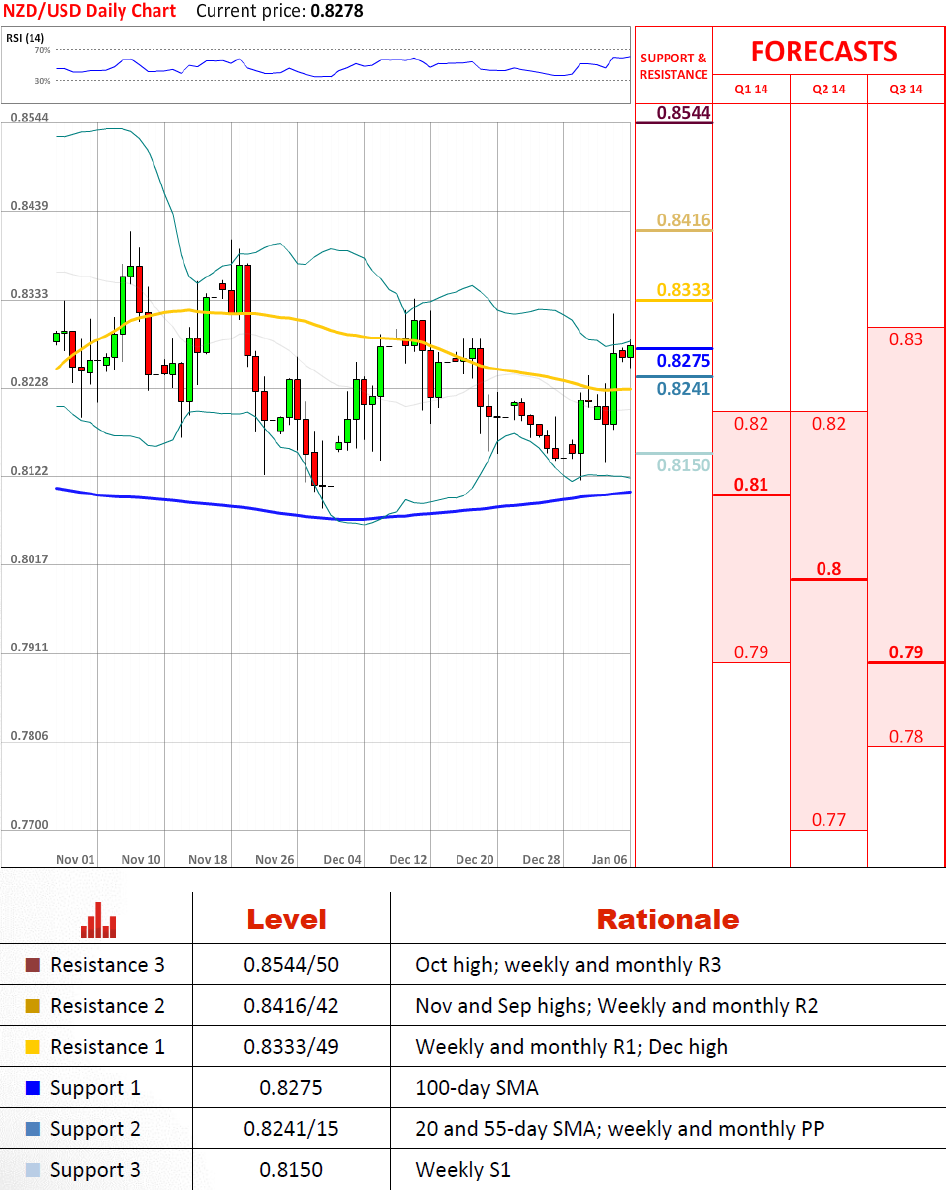Click the Q2 lower forecast 0.77
The image size is (950, 1190).
click(829, 820)
